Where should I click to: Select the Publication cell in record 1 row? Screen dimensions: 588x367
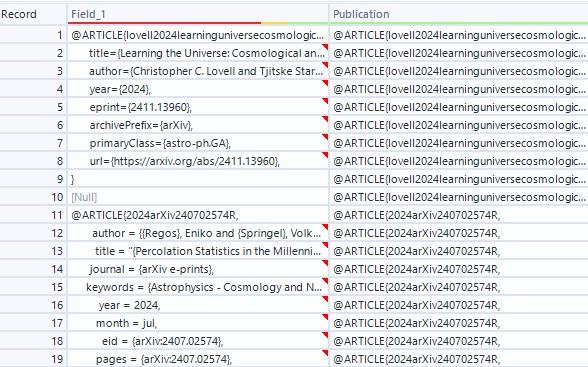[459, 35]
